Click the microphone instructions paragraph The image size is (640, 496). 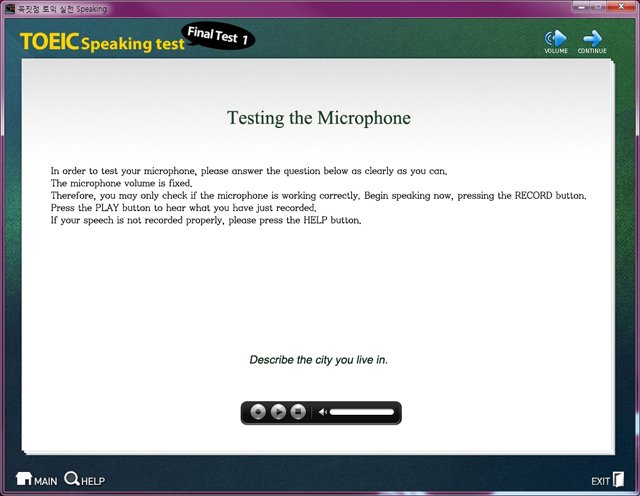tap(318, 195)
